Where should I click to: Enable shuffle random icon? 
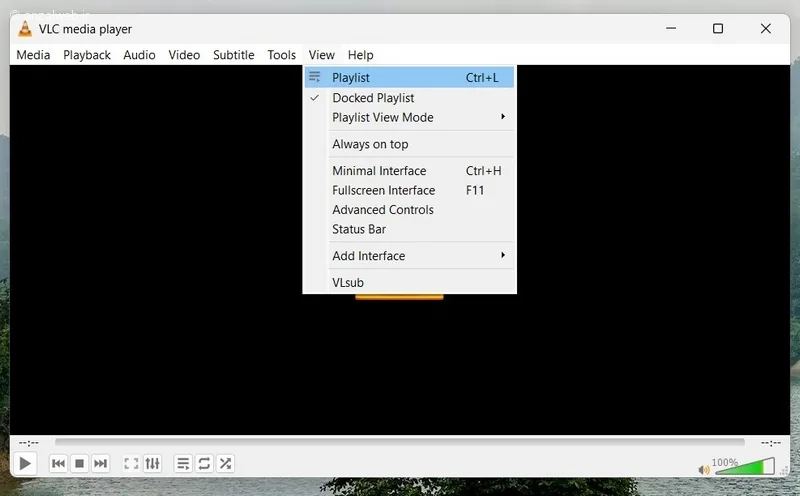point(226,464)
